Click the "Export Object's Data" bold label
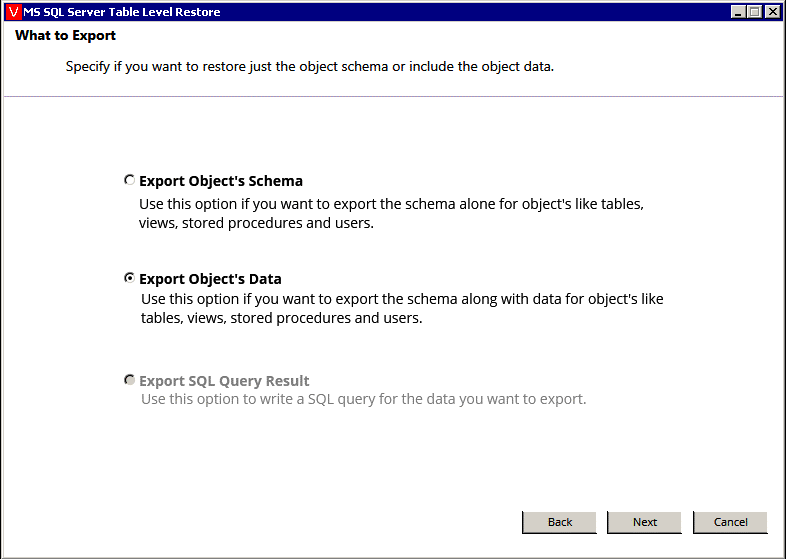The image size is (786, 559). [210, 279]
